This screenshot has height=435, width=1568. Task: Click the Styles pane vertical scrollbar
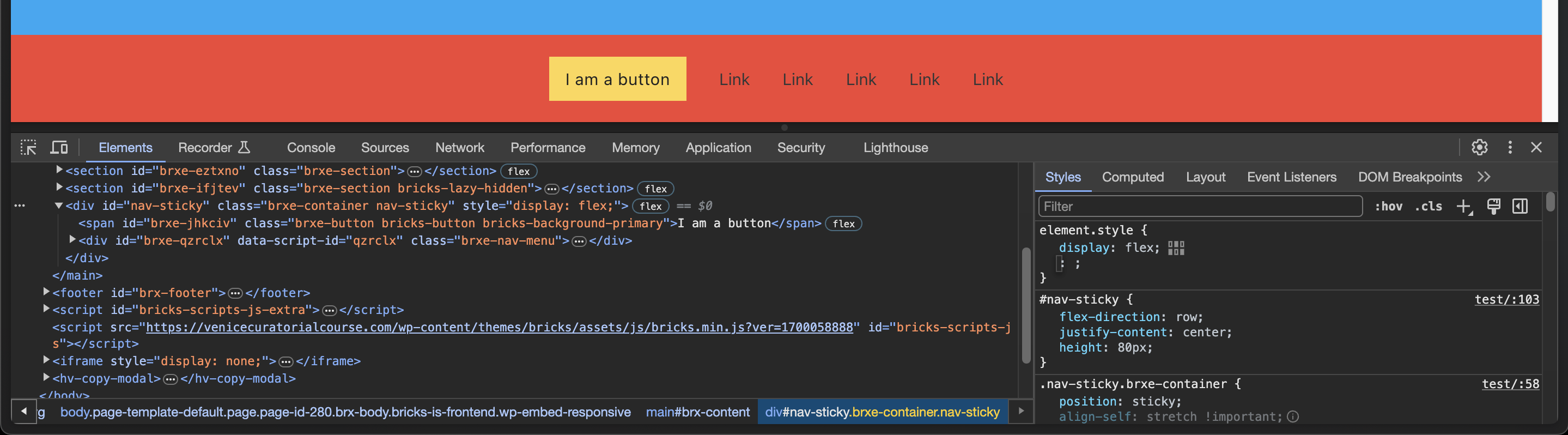pyautogui.click(x=1549, y=202)
